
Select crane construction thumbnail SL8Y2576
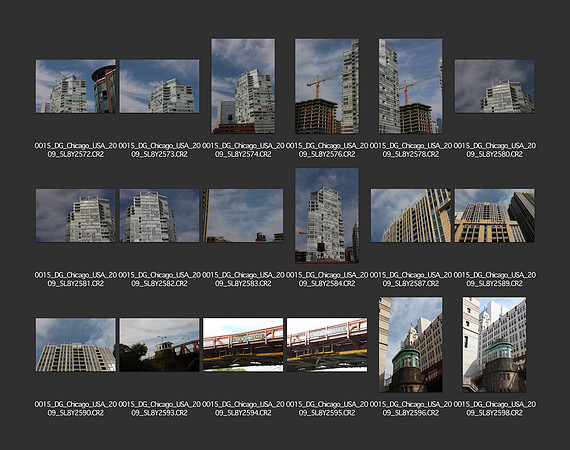point(327,86)
